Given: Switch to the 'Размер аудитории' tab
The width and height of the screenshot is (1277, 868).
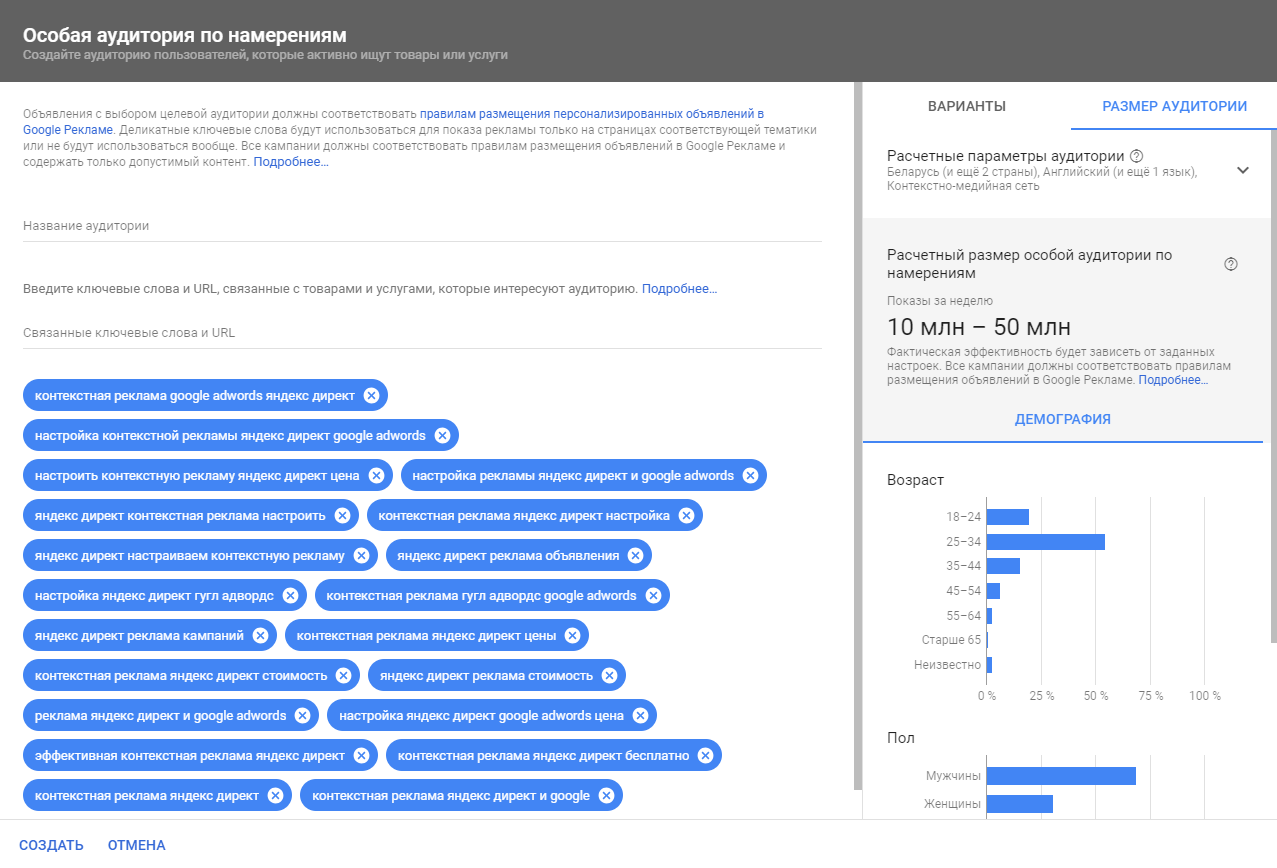Looking at the screenshot, I should tap(1174, 106).
